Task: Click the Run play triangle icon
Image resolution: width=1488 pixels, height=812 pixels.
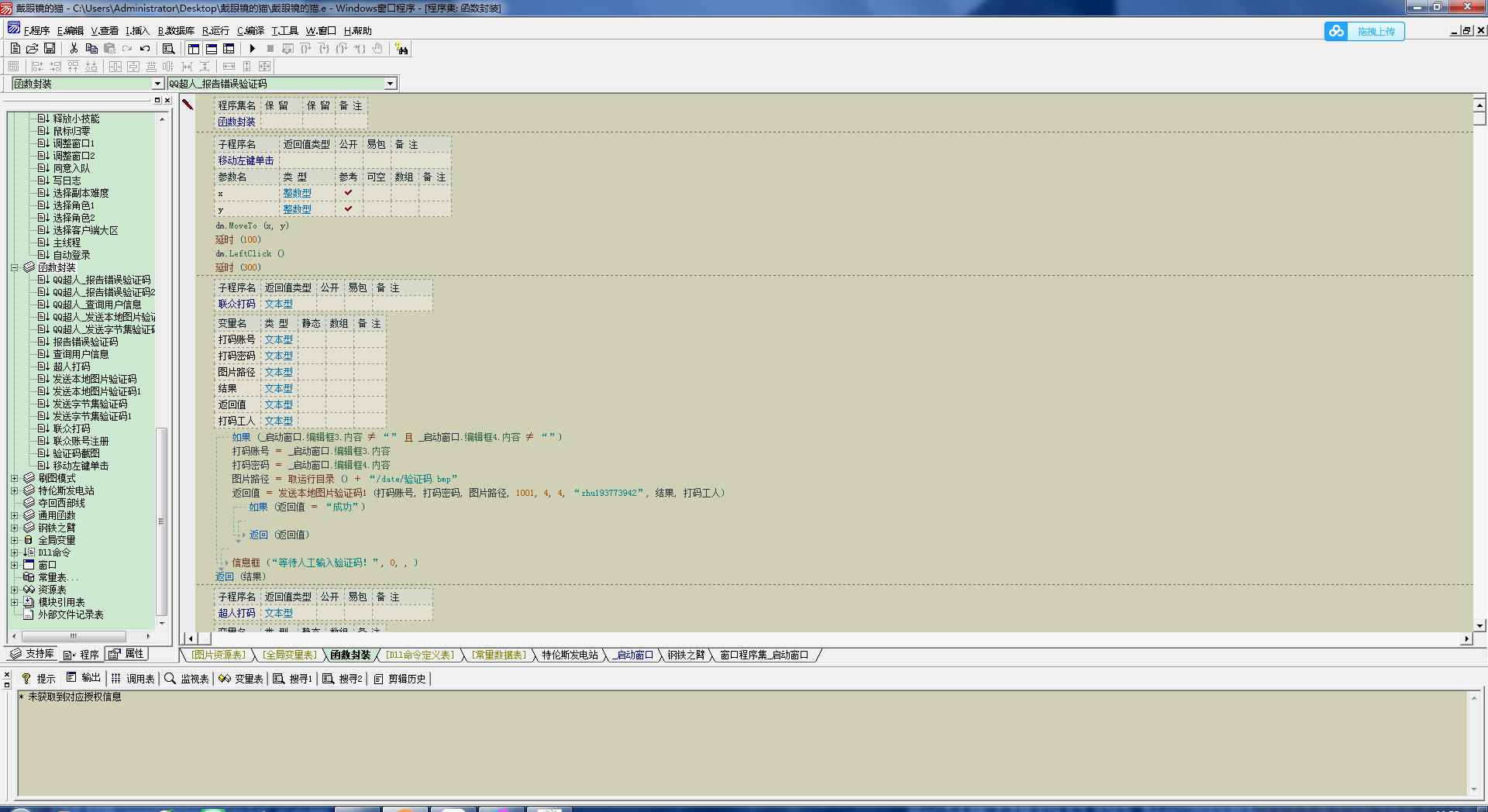Action: coord(253,48)
